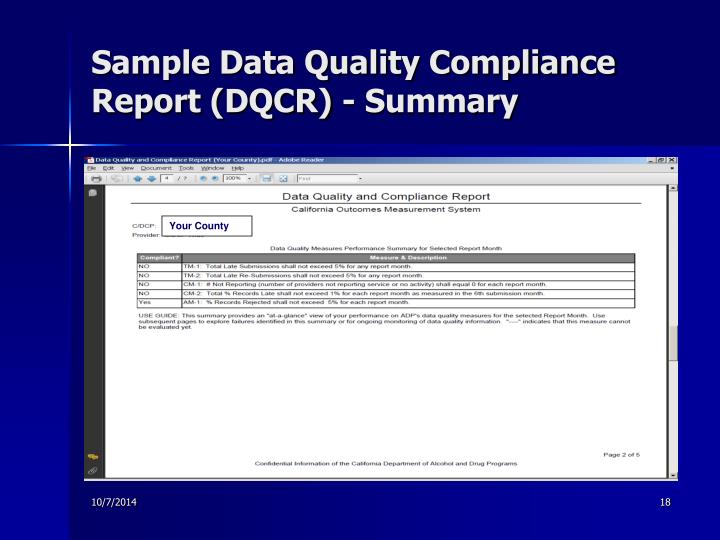Click the slide number 18
This screenshot has height=540, width=720.
tap(665, 502)
